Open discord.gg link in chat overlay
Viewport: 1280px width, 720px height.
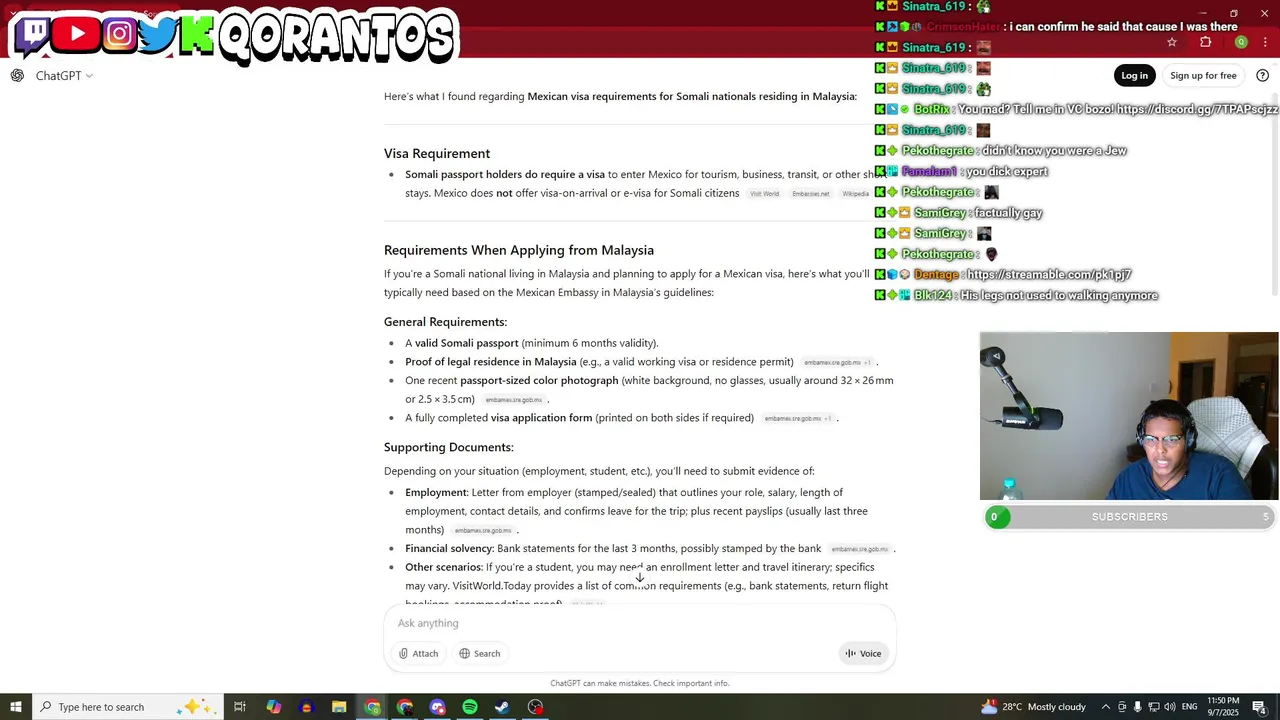[x=1197, y=109]
